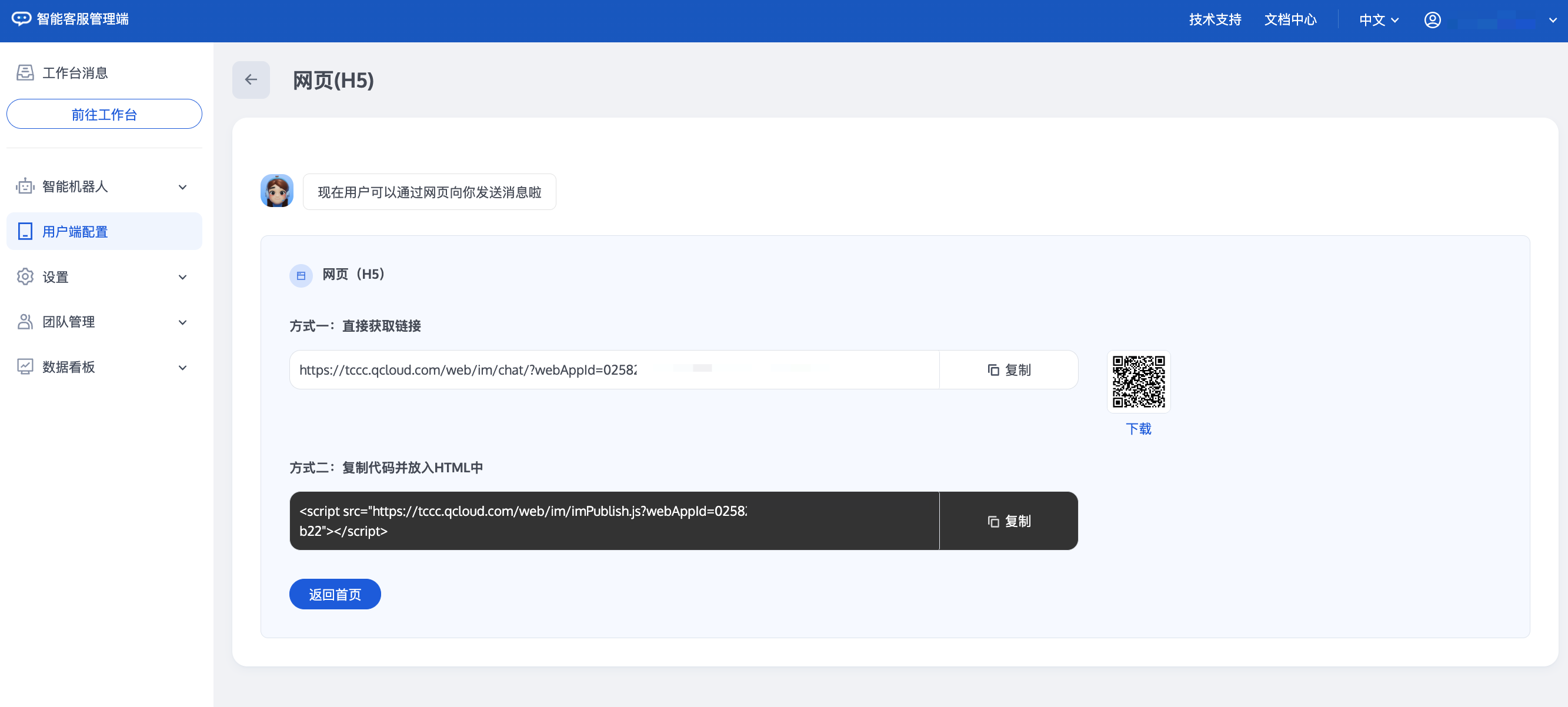Click the script src code snippet box
Screen dimensions: 1568x707
coord(614,521)
